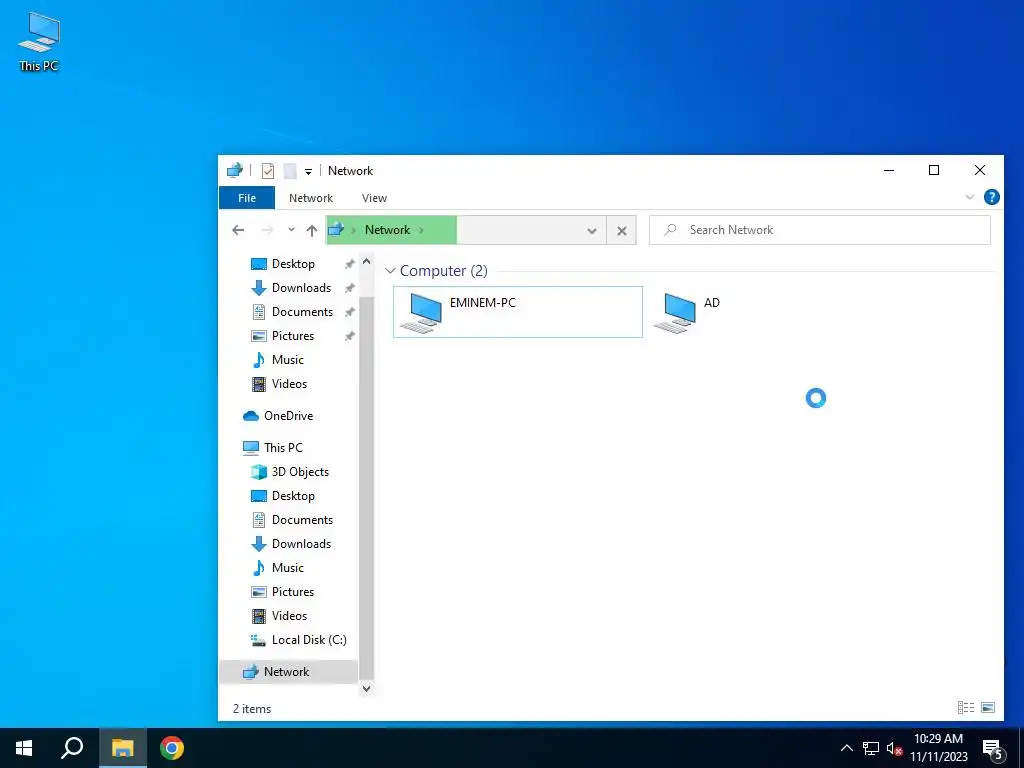
Task: Switch to the View ribbon tab
Action: pyautogui.click(x=374, y=198)
